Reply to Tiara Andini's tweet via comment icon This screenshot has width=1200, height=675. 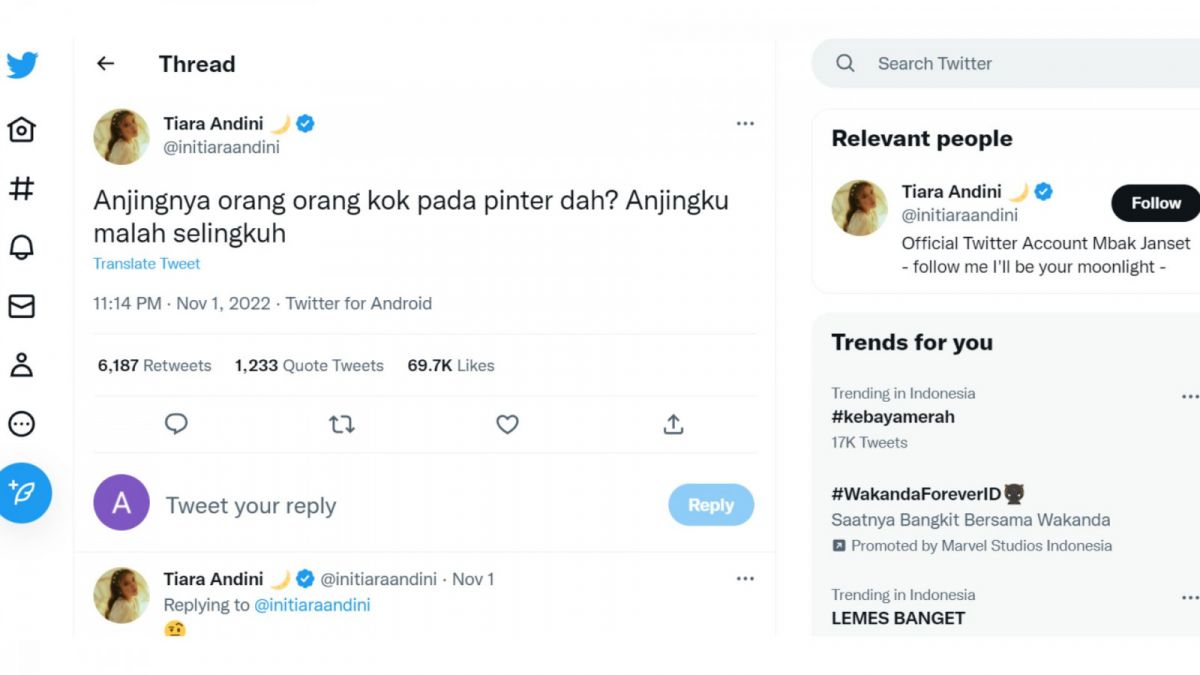tap(176, 424)
